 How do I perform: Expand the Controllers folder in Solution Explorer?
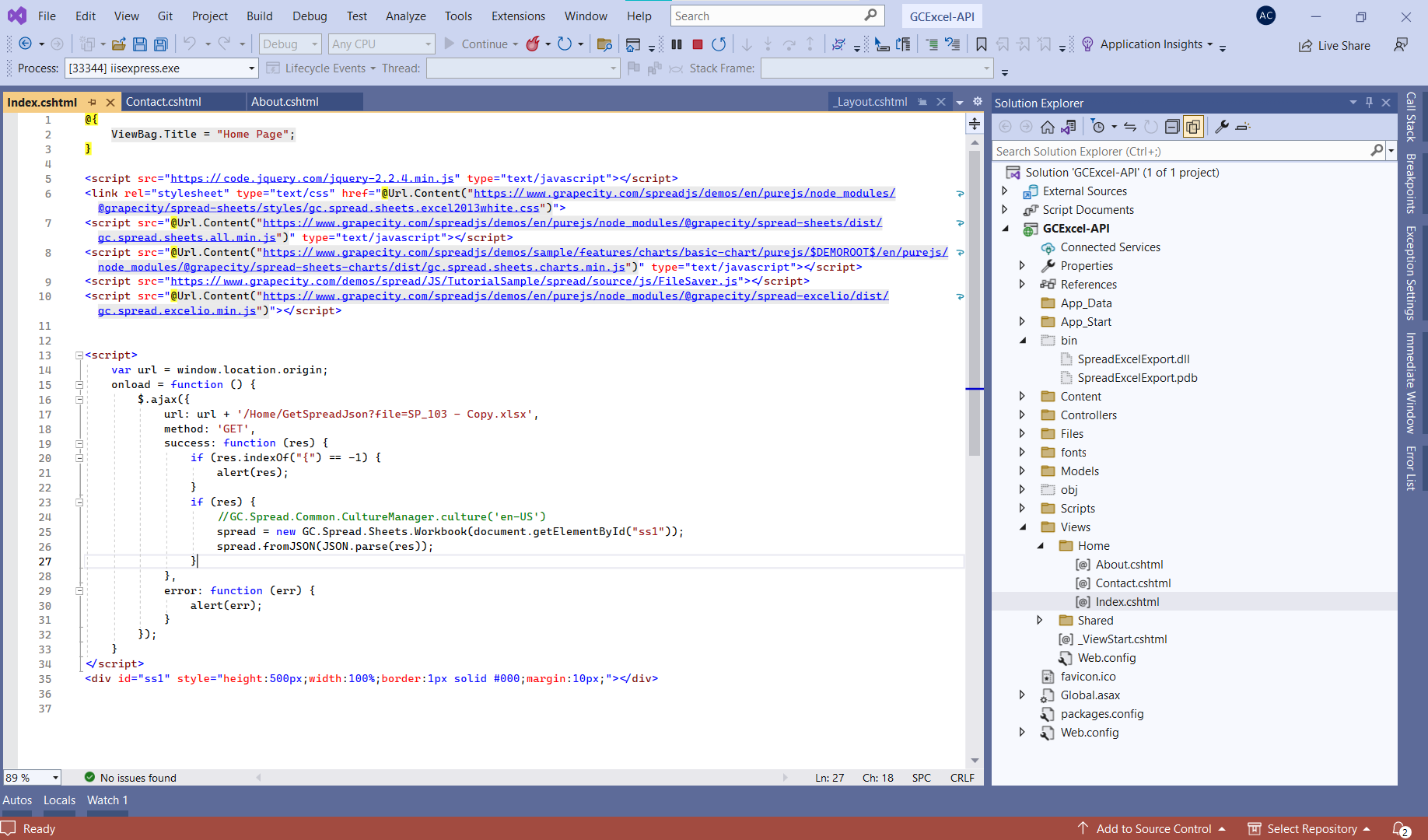(1023, 415)
